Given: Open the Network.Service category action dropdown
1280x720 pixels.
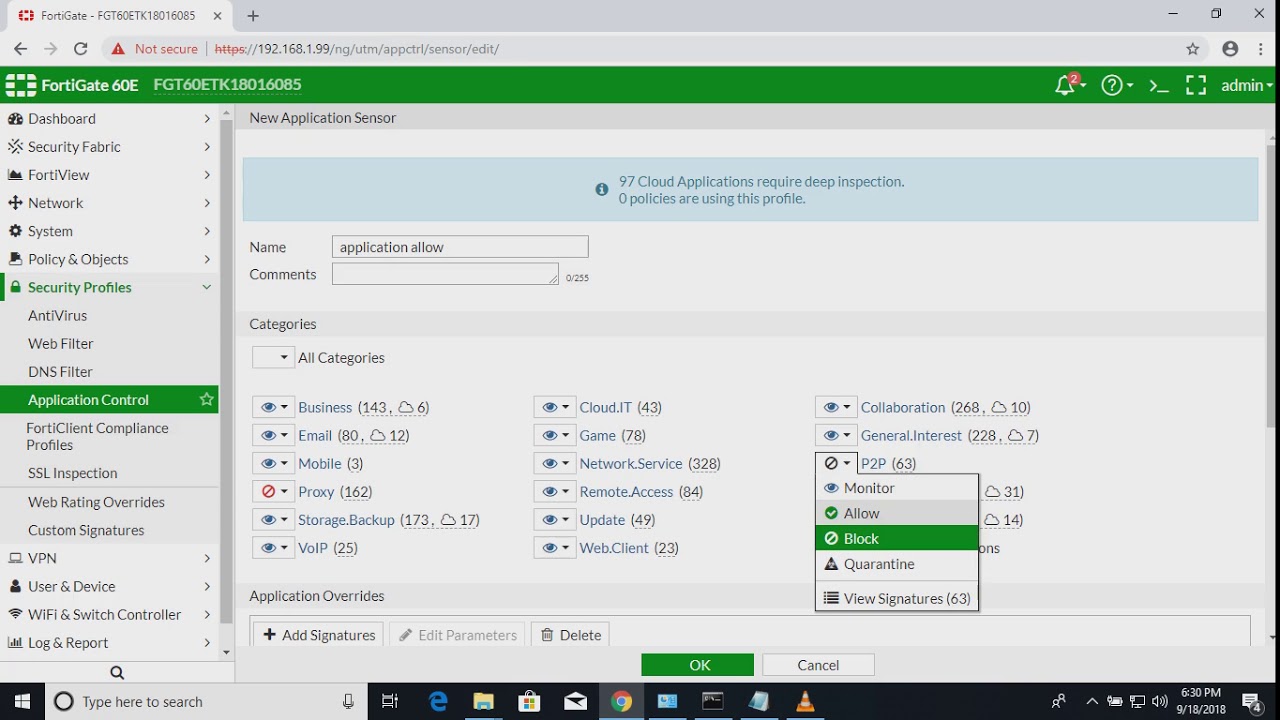Looking at the screenshot, I should click(555, 463).
